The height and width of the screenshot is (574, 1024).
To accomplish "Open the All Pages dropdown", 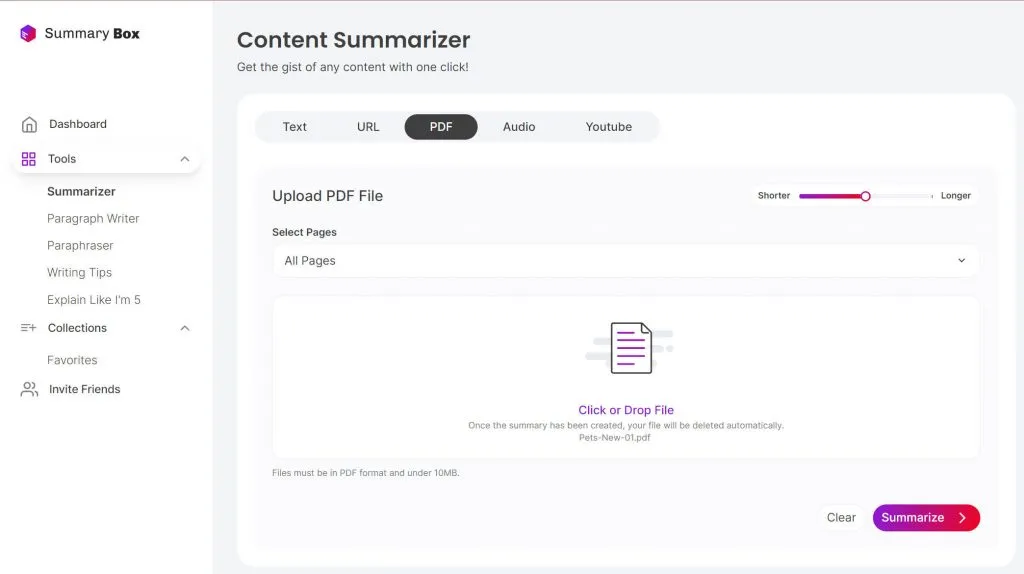I will [x=625, y=261].
